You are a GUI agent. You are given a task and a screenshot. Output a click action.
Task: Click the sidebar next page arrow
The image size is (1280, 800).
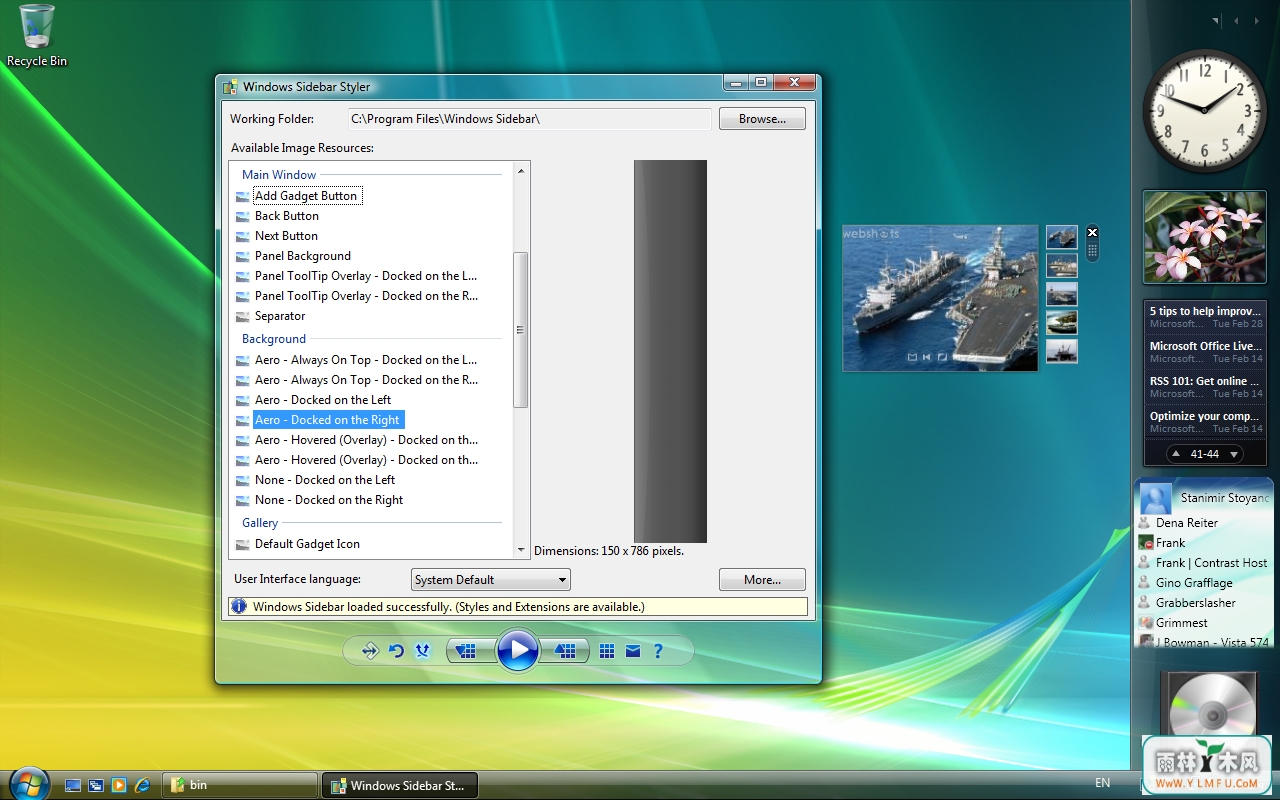(x=1258, y=20)
